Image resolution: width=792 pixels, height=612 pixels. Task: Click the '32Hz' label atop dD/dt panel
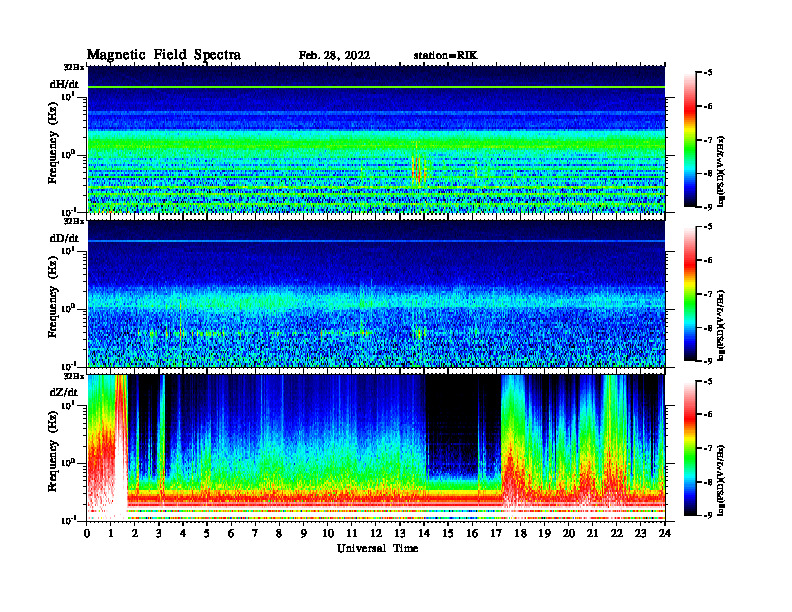point(74,221)
